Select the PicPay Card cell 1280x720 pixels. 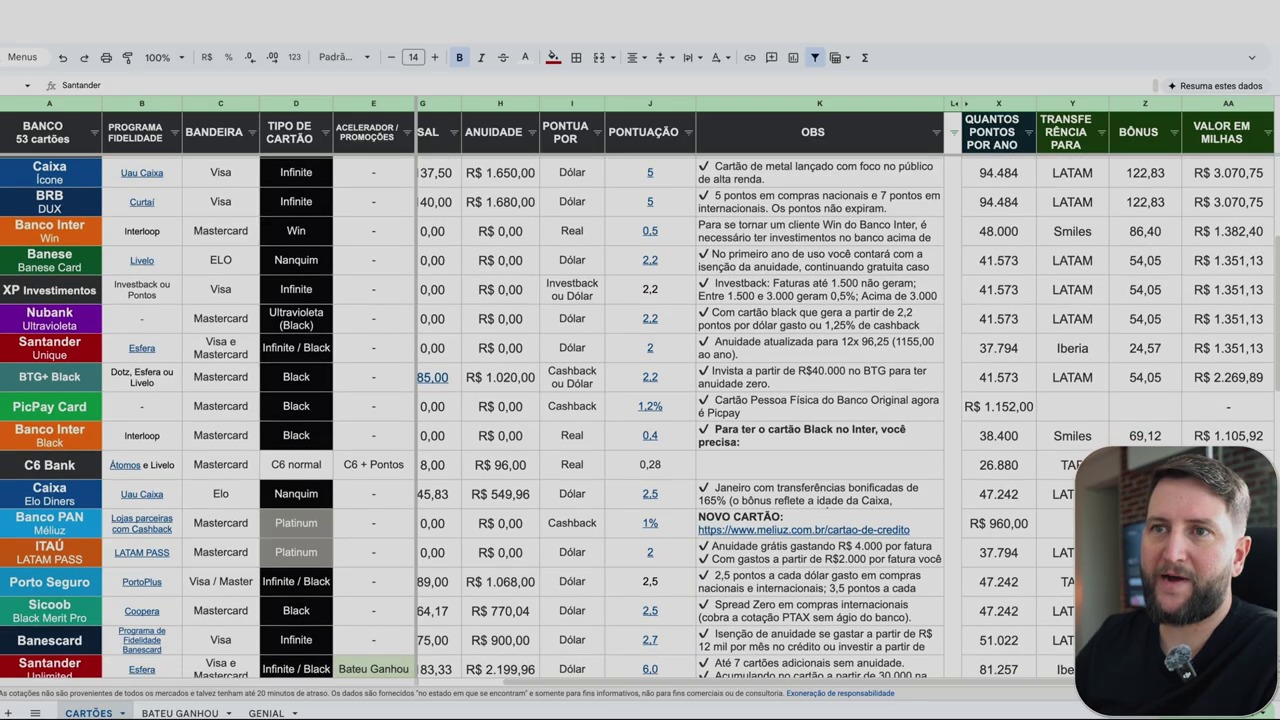pos(50,407)
